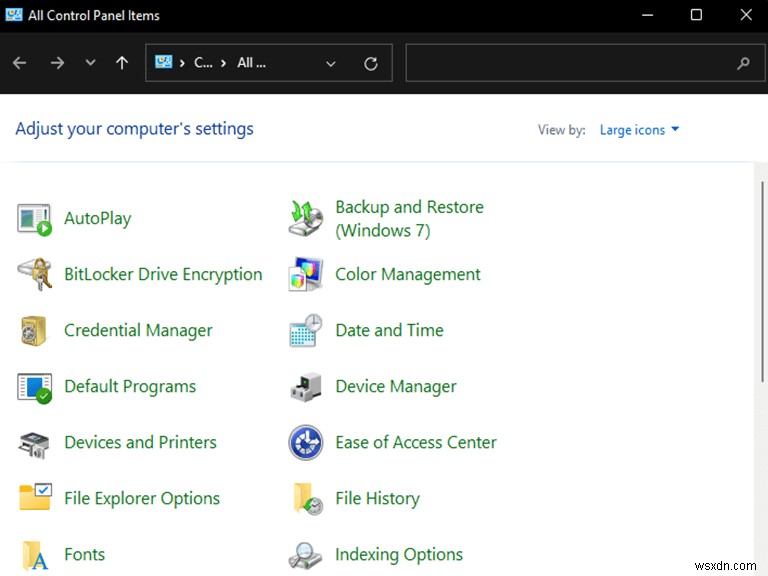Open the Devices and Printers icon
Image resolution: width=768 pixels, height=576 pixels.
34,445
